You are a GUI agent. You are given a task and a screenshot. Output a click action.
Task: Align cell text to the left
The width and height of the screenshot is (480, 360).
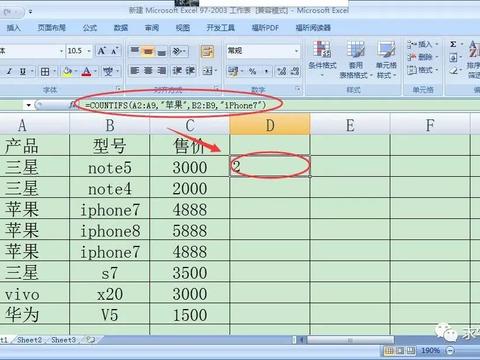coord(134,70)
